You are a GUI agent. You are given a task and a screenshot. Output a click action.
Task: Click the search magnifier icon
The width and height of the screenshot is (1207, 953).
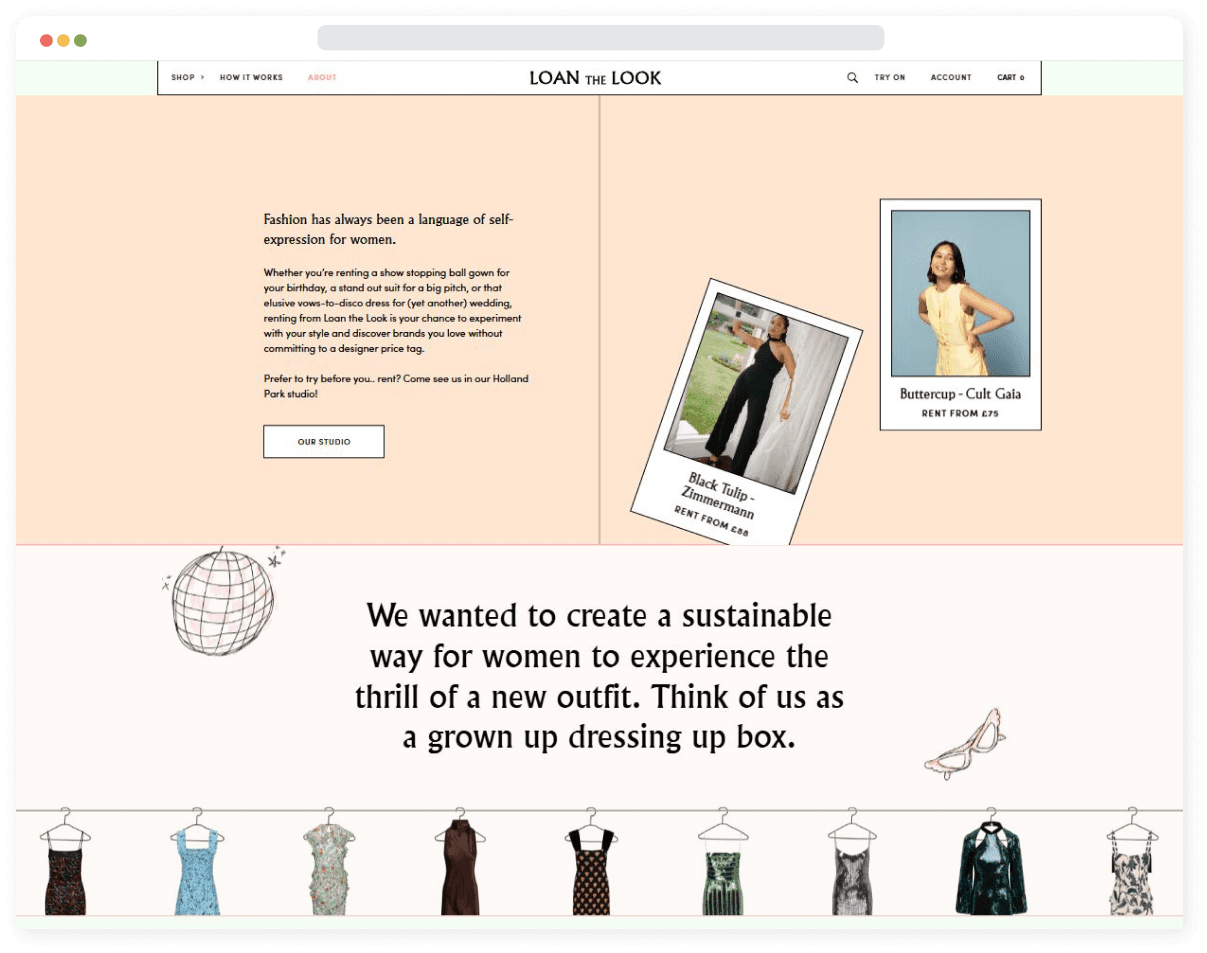pos(852,77)
